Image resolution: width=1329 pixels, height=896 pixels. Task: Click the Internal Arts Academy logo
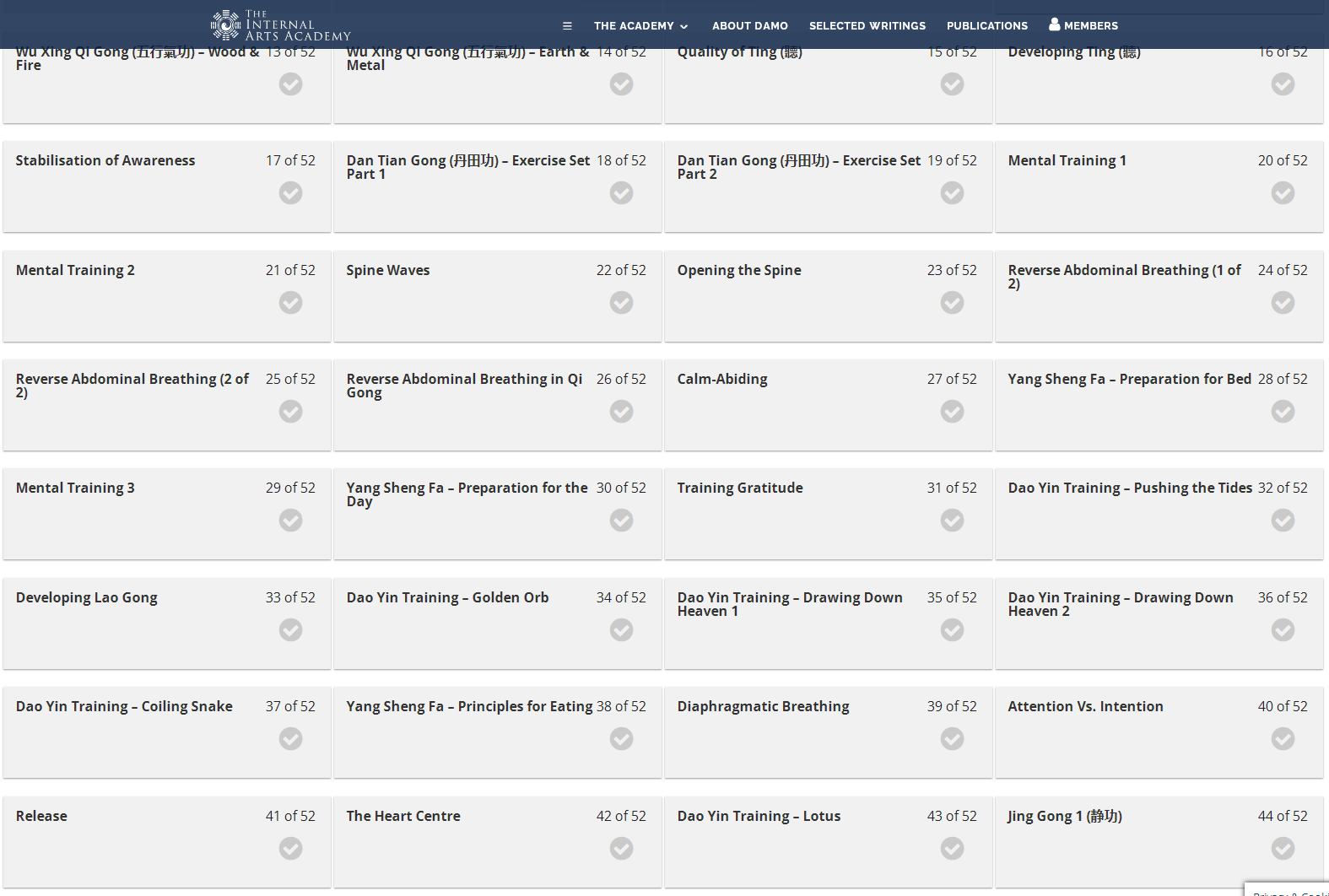click(x=280, y=25)
